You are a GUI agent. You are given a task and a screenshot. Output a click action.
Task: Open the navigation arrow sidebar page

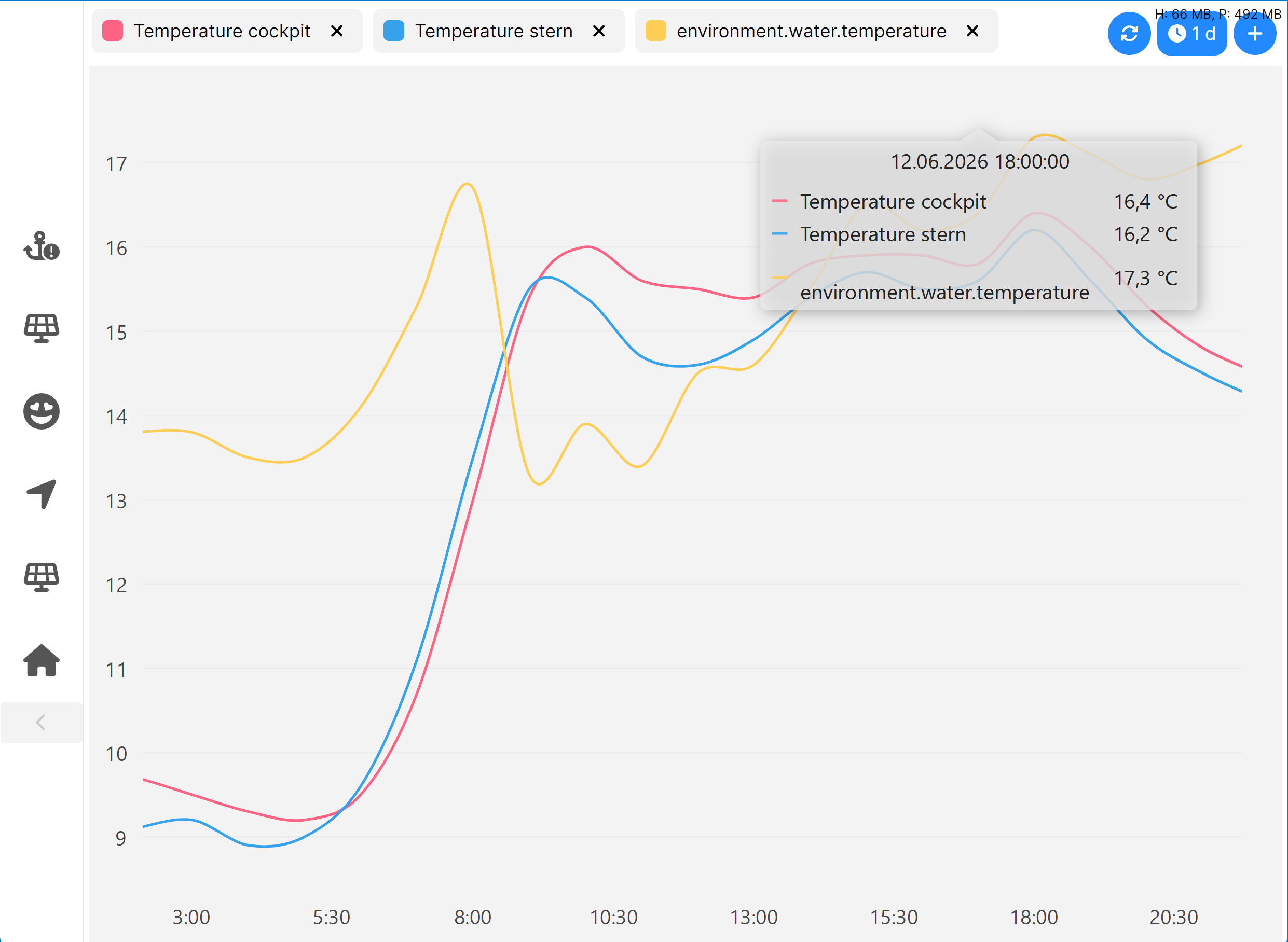[42, 494]
